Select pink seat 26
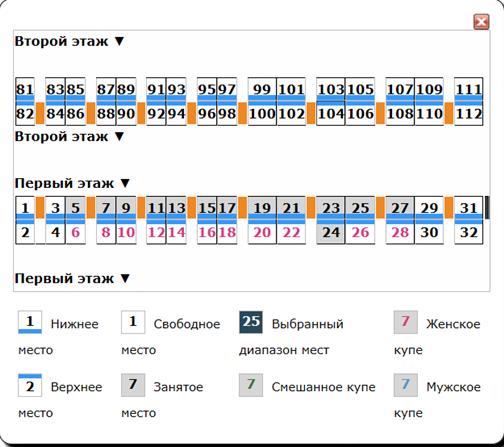The image size is (504, 447). click(x=360, y=232)
